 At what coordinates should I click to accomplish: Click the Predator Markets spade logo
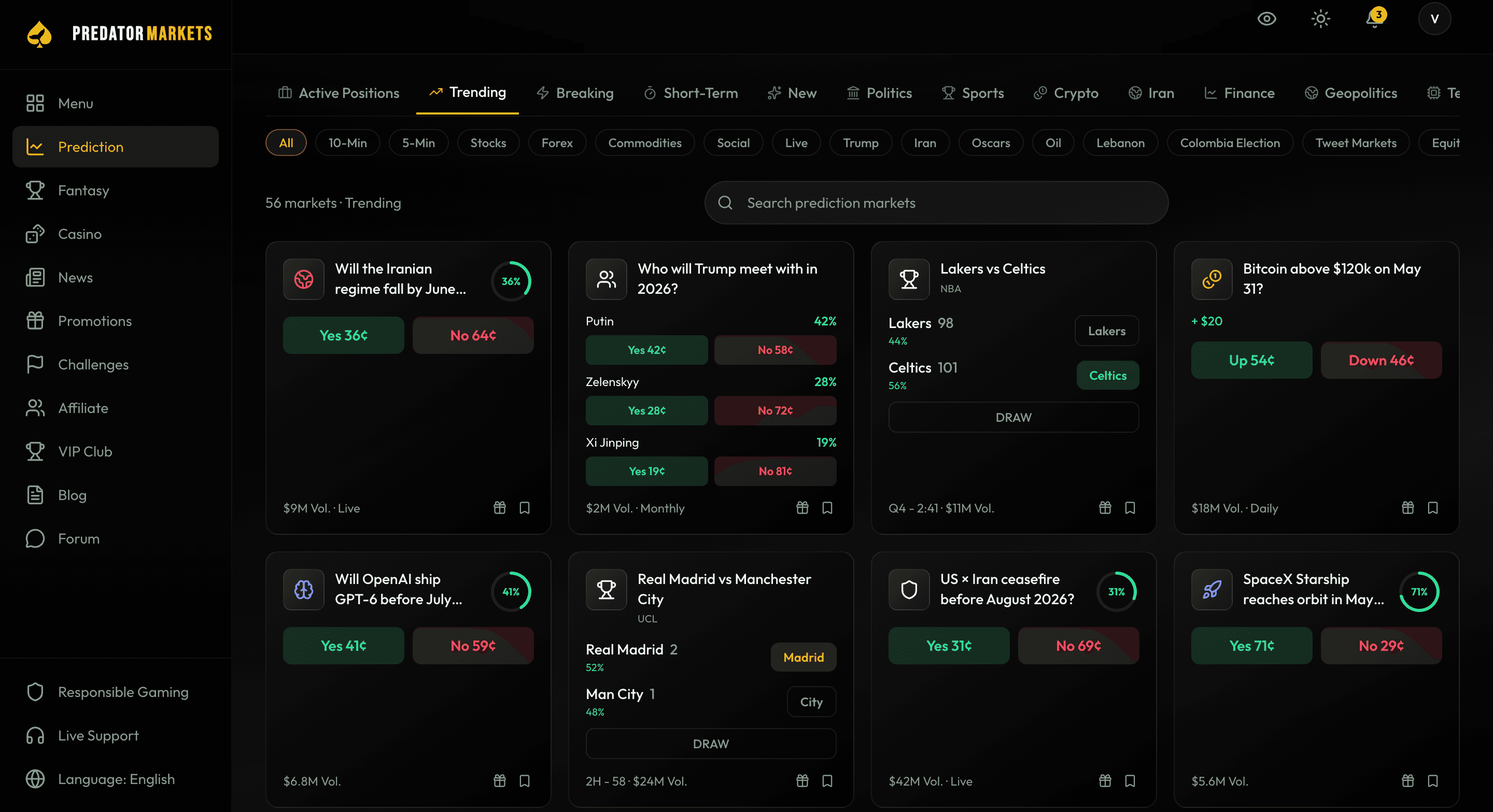(39, 34)
